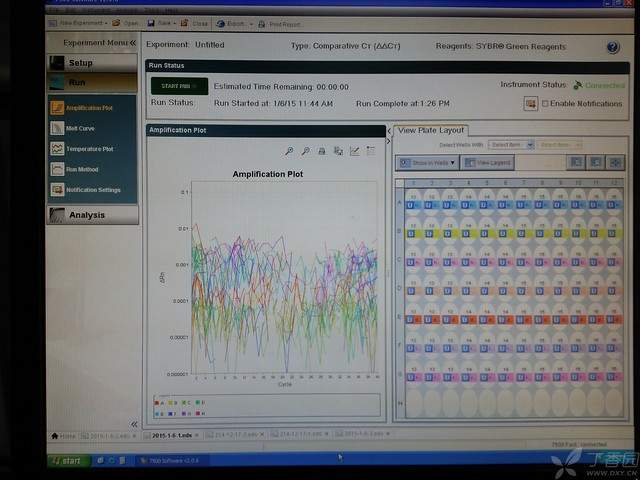Click the blue F legend swatch

point(171,414)
